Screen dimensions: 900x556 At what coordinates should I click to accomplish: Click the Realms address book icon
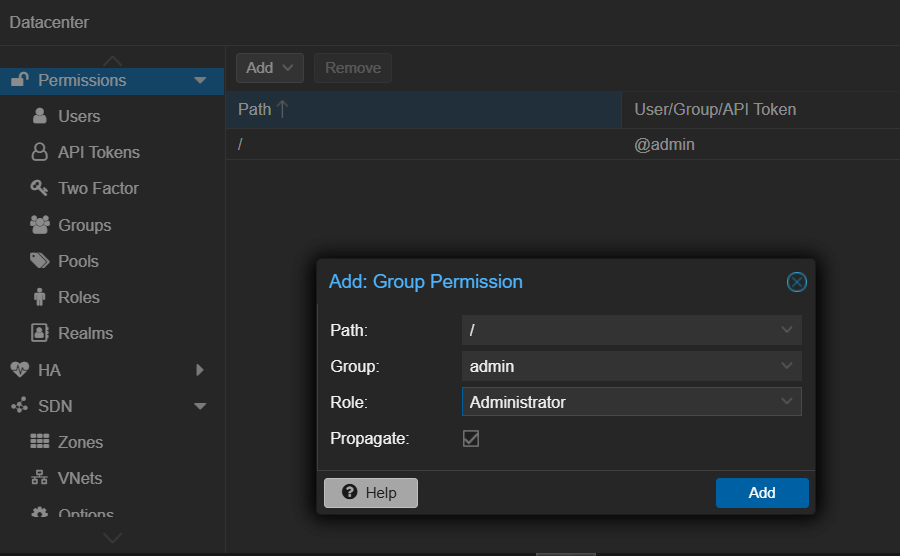click(x=40, y=333)
